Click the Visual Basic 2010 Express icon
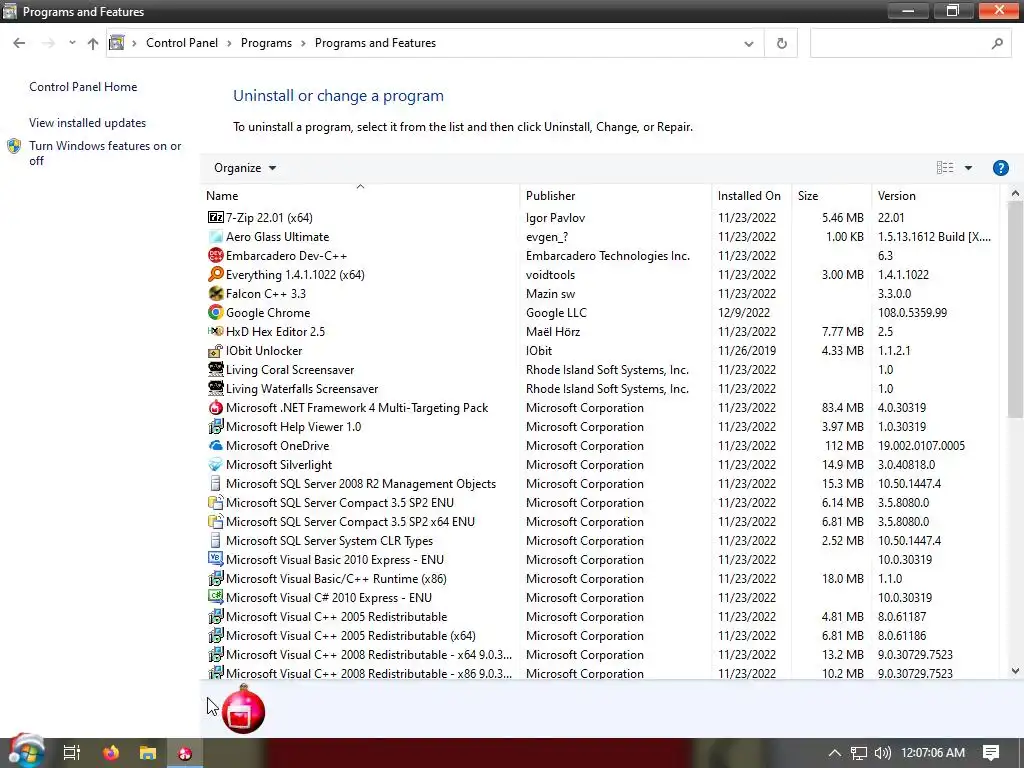The height and width of the screenshot is (768, 1024). 216,559
